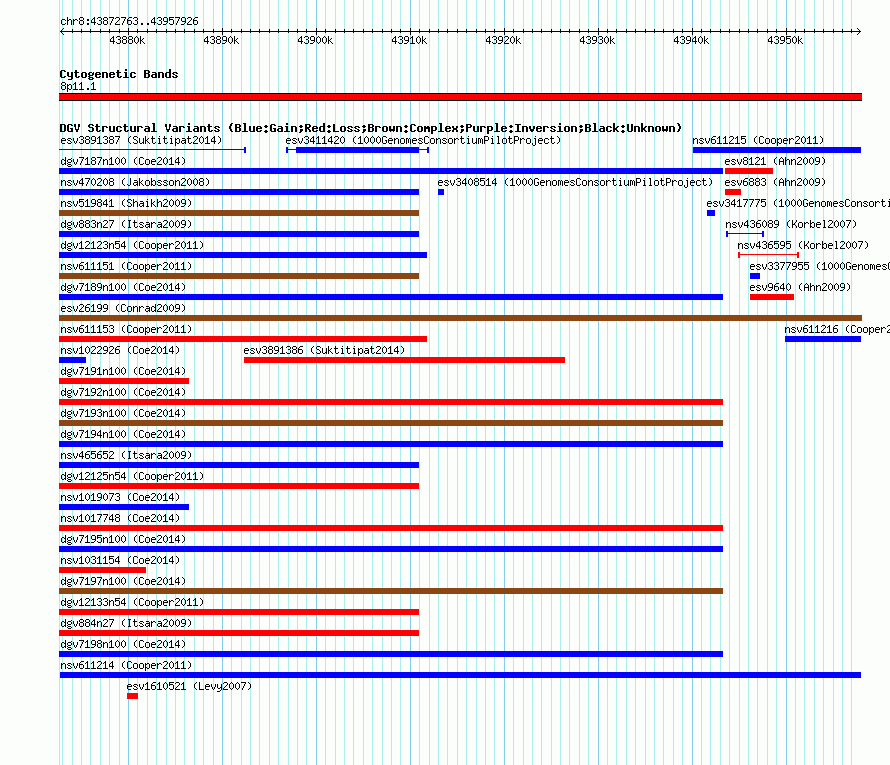890x765 pixels.
Task: Click the red bar under esv3891386
Action: pos(404,360)
